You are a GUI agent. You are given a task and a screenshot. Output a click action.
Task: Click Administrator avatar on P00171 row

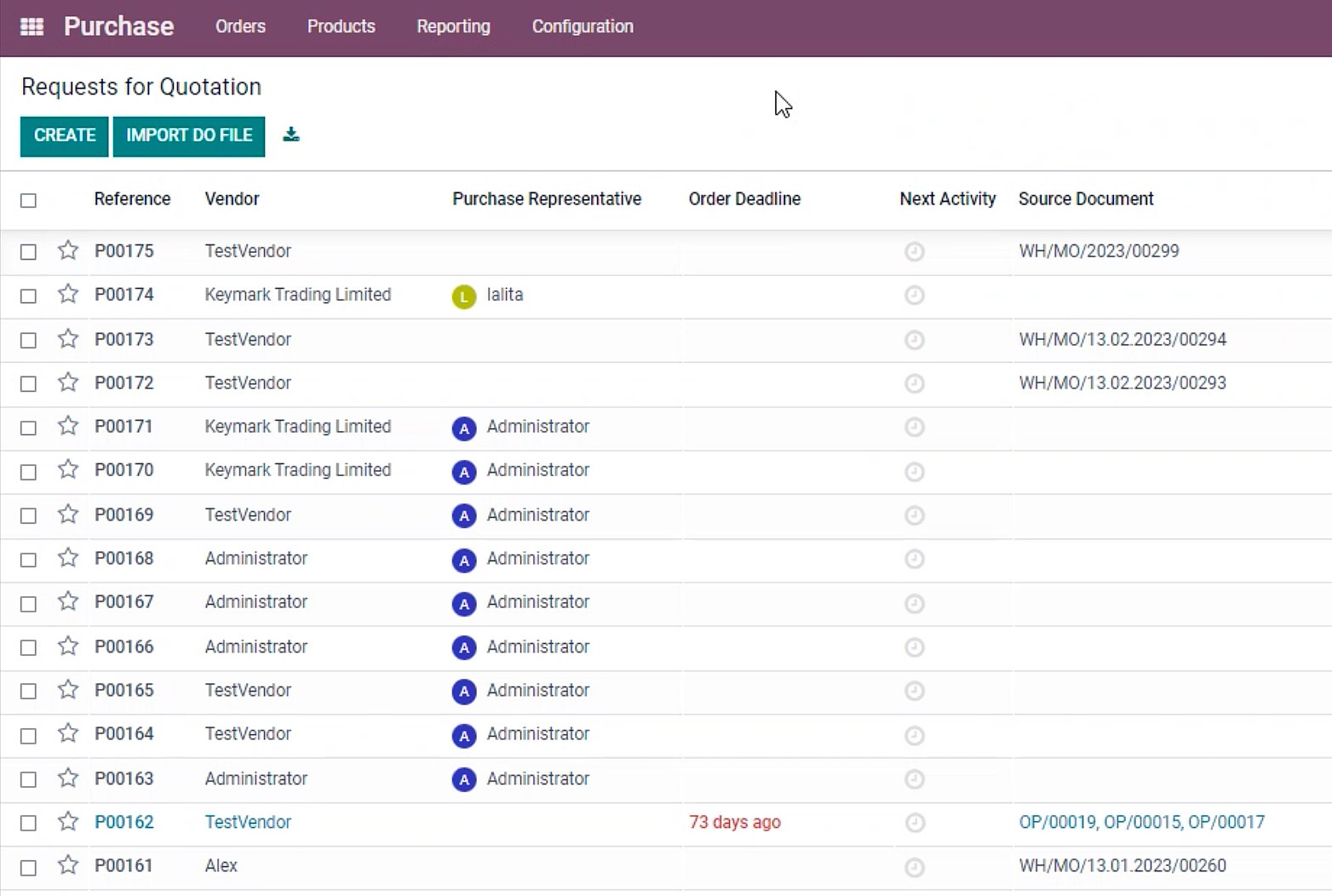463,428
